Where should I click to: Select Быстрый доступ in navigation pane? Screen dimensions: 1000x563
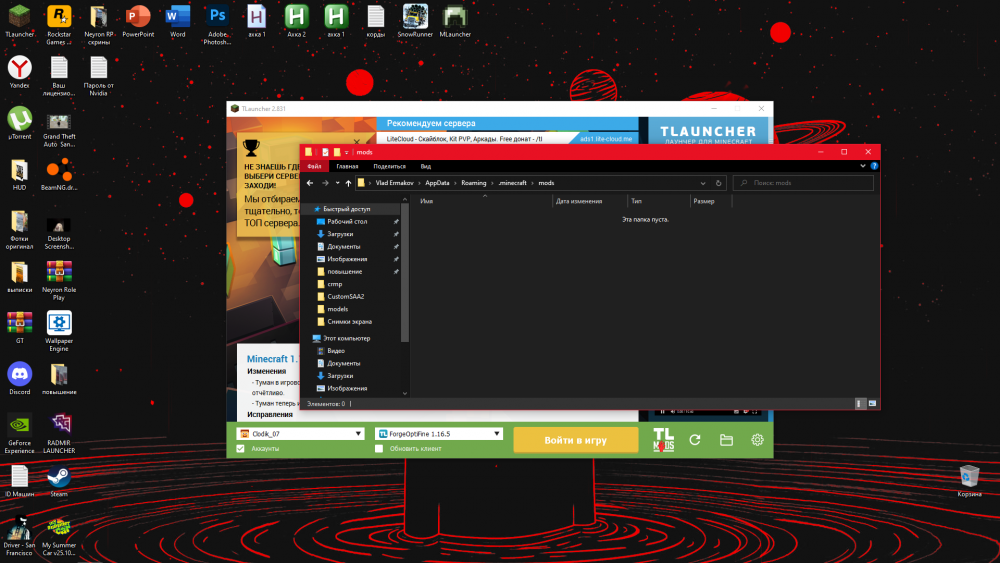(346, 209)
